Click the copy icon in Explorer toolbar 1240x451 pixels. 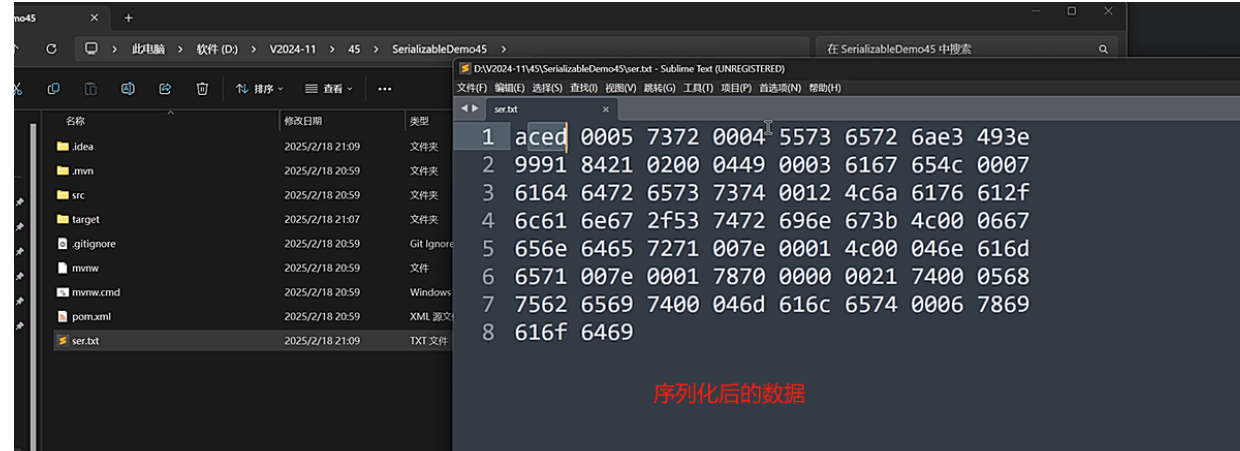pos(54,88)
